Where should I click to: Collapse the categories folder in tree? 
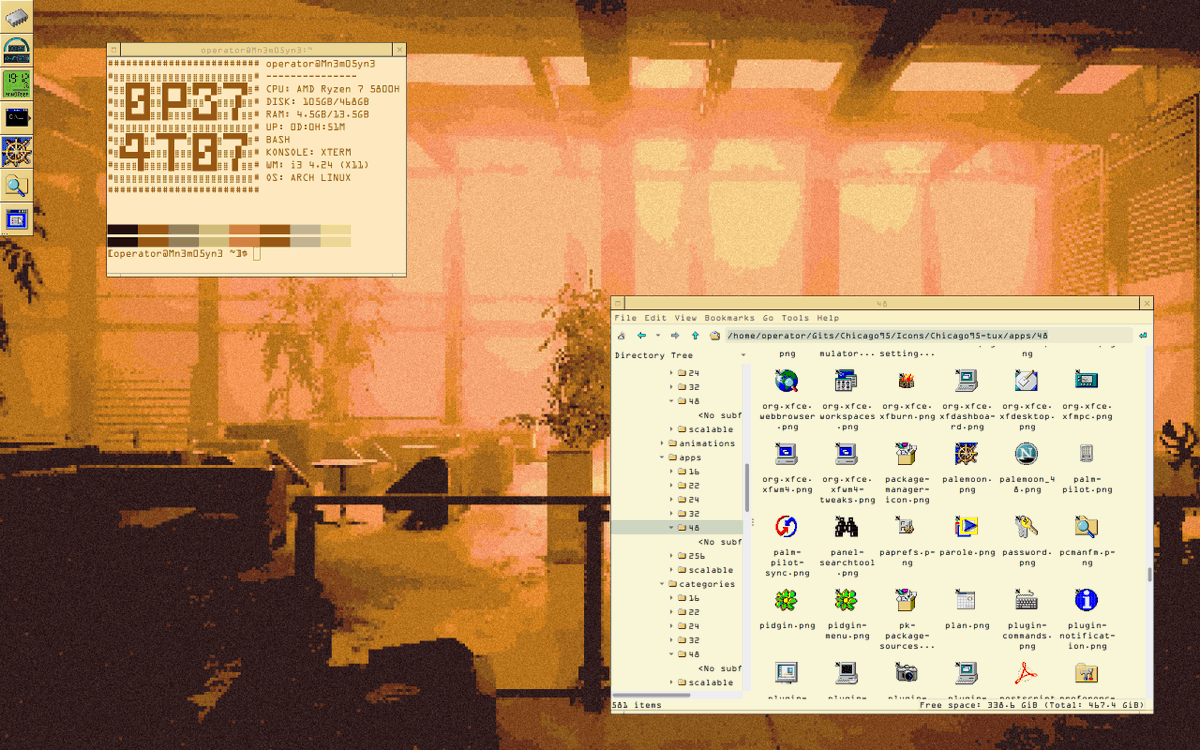pos(662,584)
